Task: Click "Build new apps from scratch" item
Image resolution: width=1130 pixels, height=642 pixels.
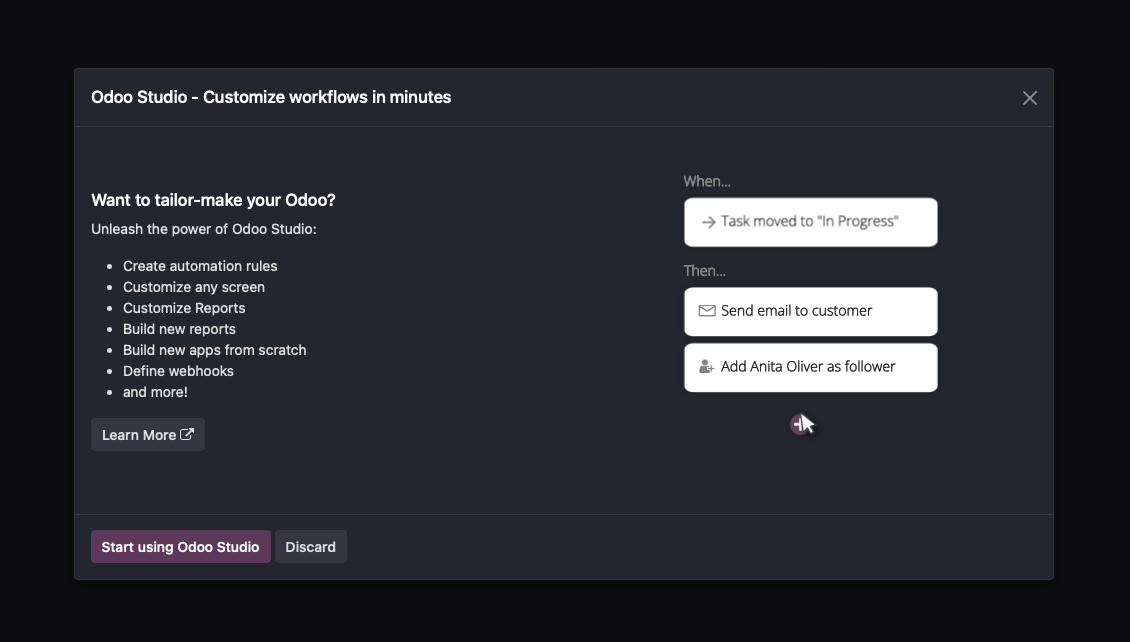Action: click(x=214, y=350)
